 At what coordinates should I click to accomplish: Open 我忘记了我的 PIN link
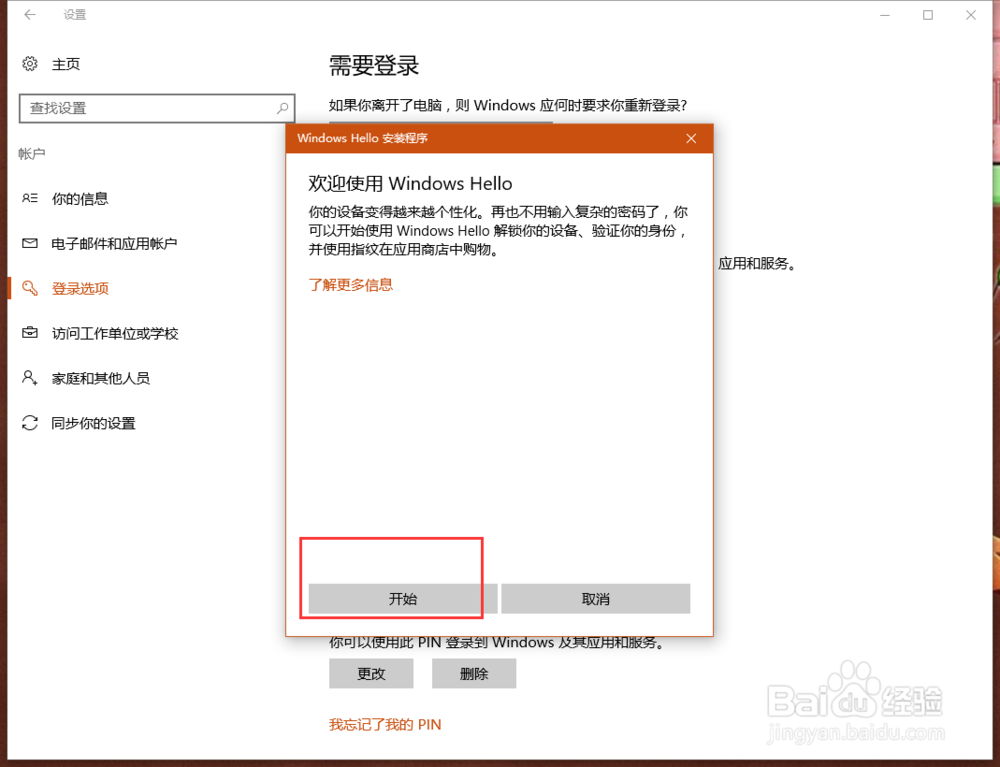pyautogui.click(x=385, y=725)
